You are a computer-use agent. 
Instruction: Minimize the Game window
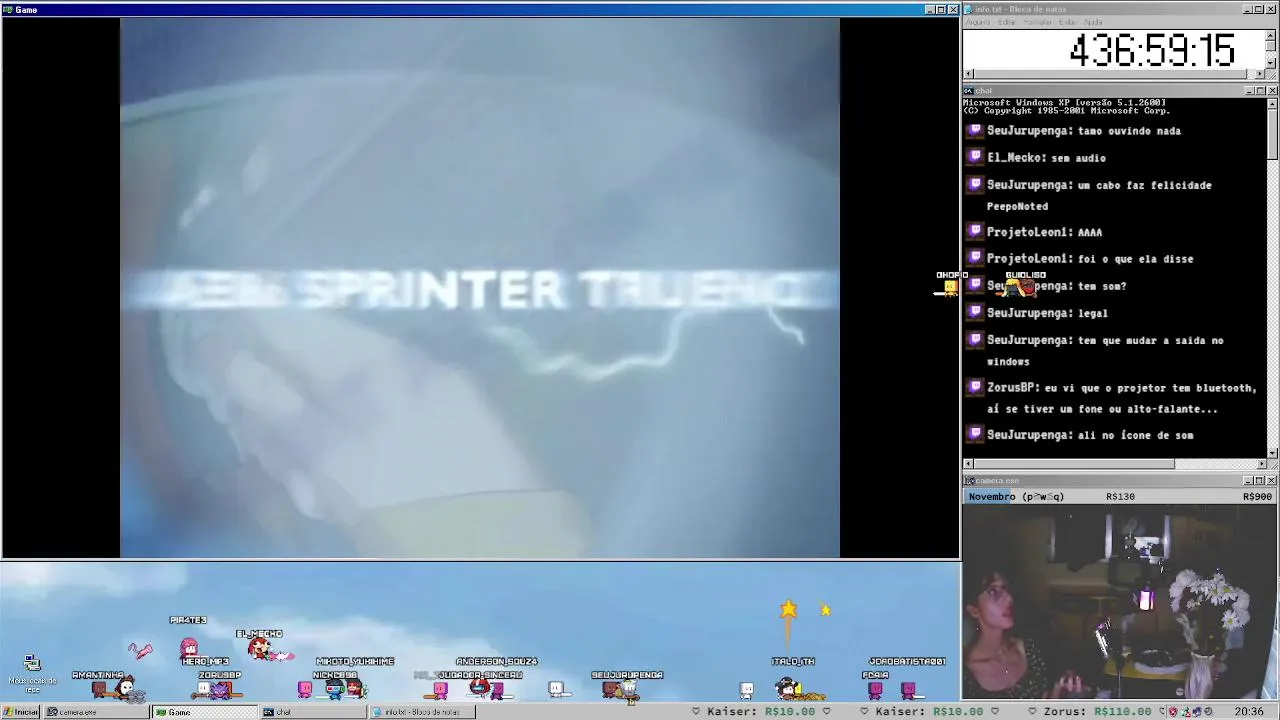tap(929, 9)
